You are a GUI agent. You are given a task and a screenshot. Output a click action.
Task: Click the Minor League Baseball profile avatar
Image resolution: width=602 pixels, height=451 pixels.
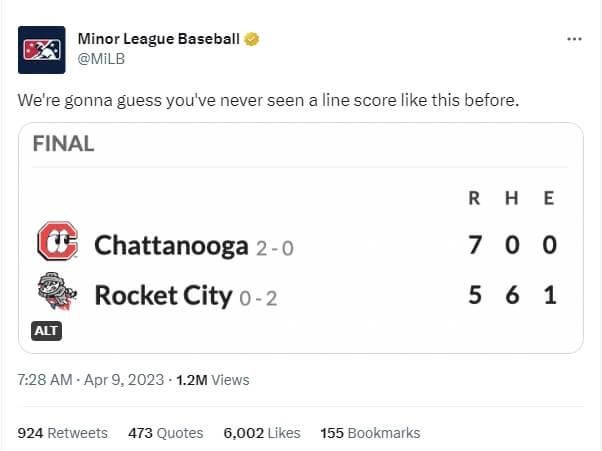click(42, 49)
